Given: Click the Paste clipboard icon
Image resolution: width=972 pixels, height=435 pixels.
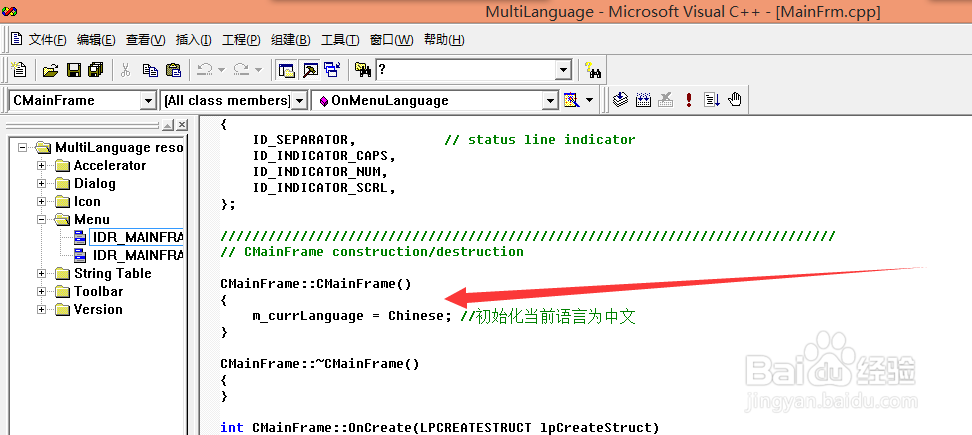Looking at the screenshot, I should click(x=173, y=70).
